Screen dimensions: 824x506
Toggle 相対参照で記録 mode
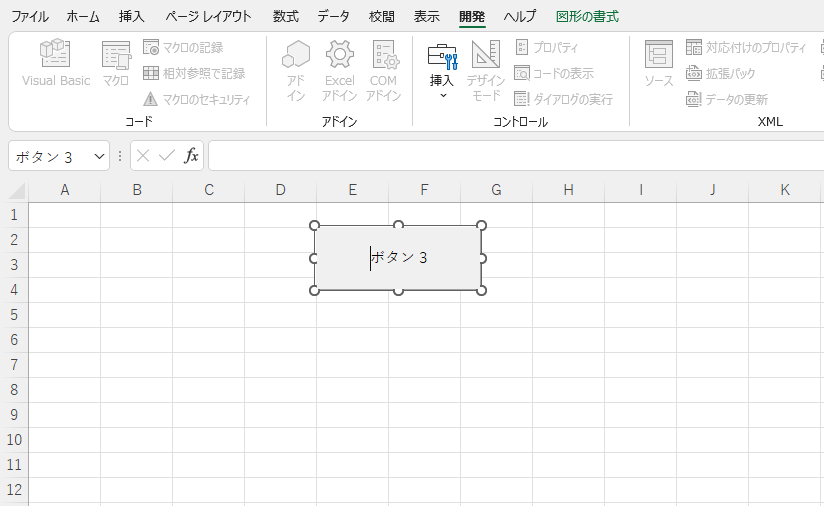click(x=194, y=73)
